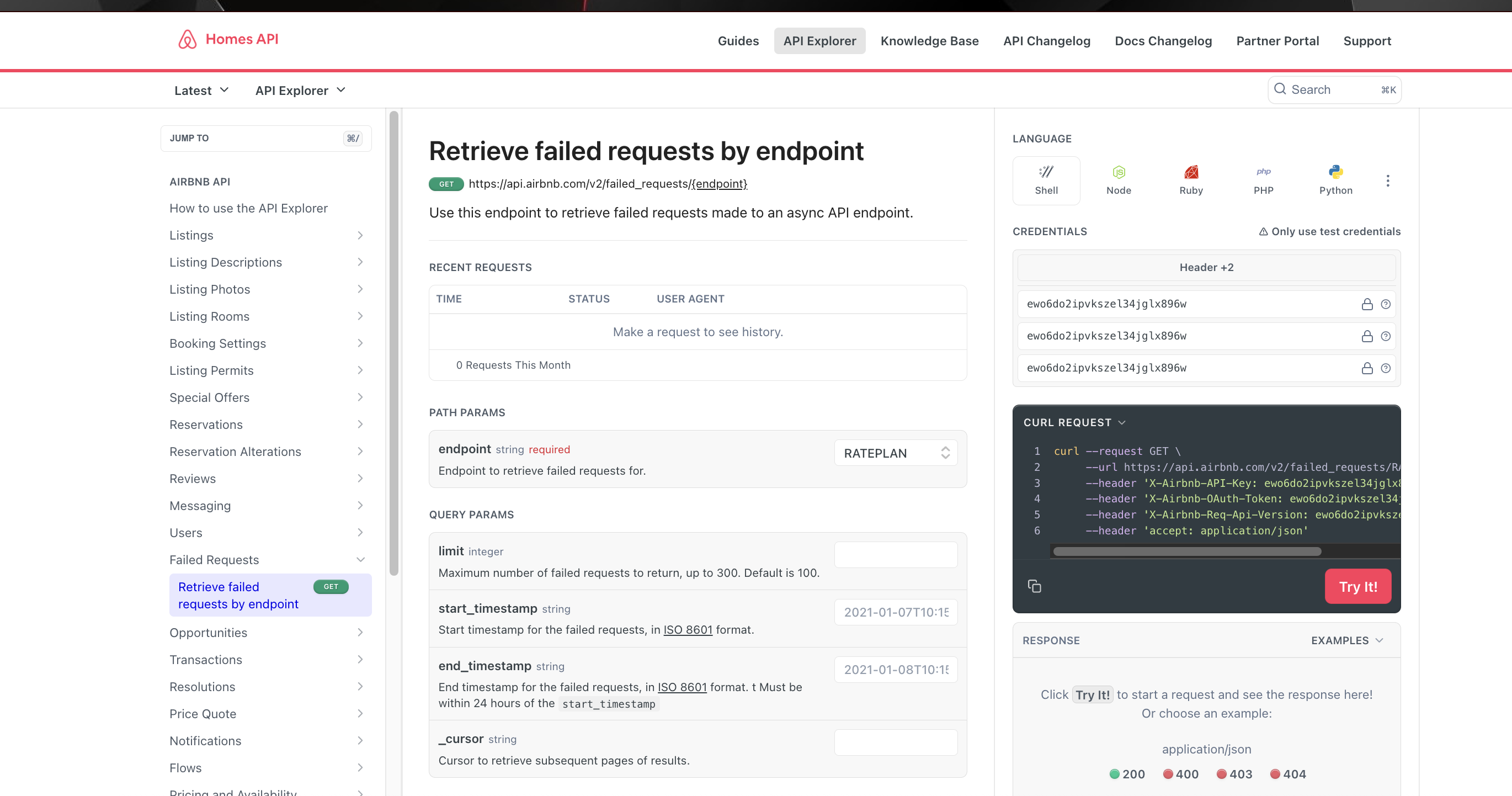Open the Latest version dropdown
The height and width of the screenshot is (796, 1512).
coord(201,91)
